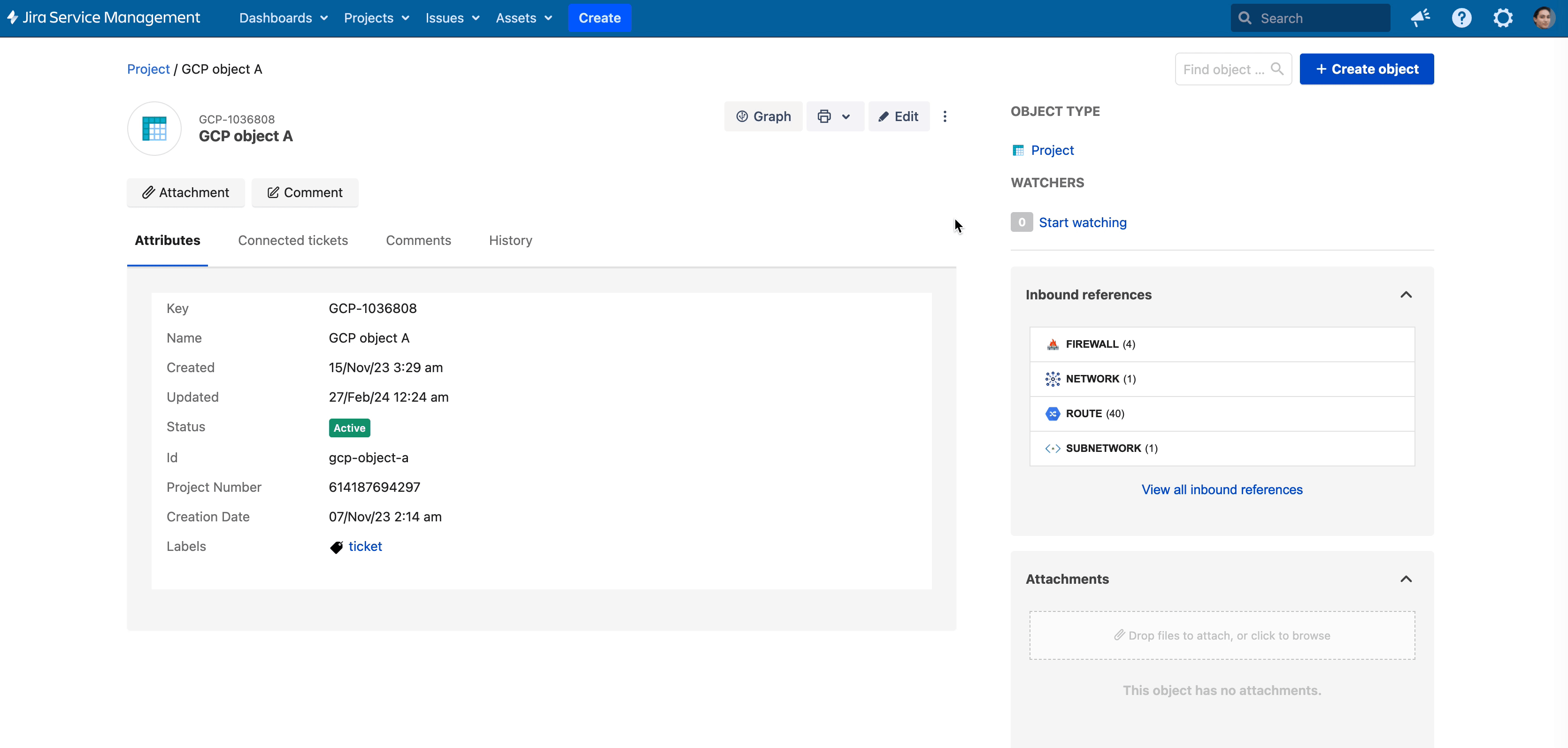This screenshot has width=1568, height=748.
Task: Switch to the Connected tickets tab
Action: pyautogui.click(x=293, y=240)
